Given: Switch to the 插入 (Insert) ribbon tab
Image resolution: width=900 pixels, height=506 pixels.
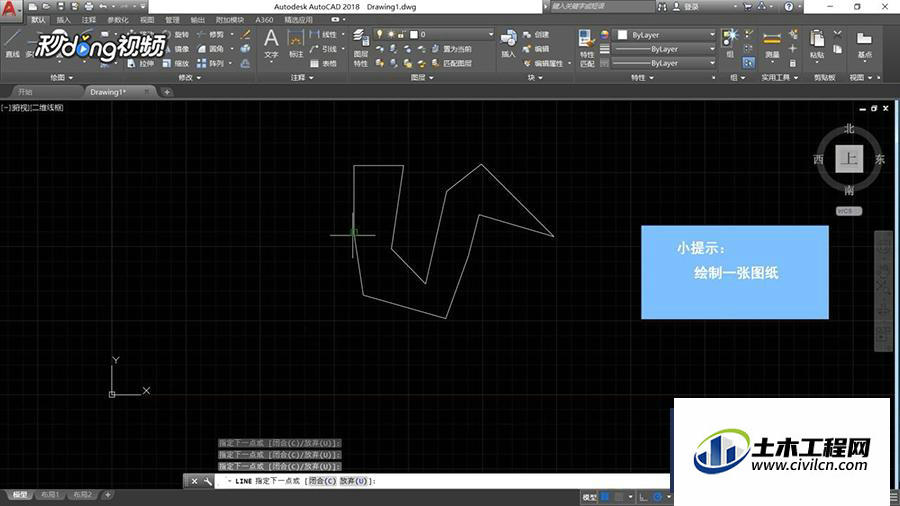Looking at the screenshot, I should point(63,20).
